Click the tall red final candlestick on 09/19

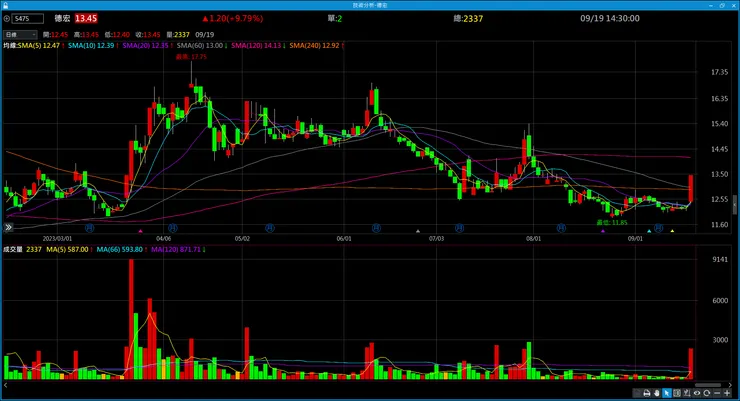coord(690,189)
